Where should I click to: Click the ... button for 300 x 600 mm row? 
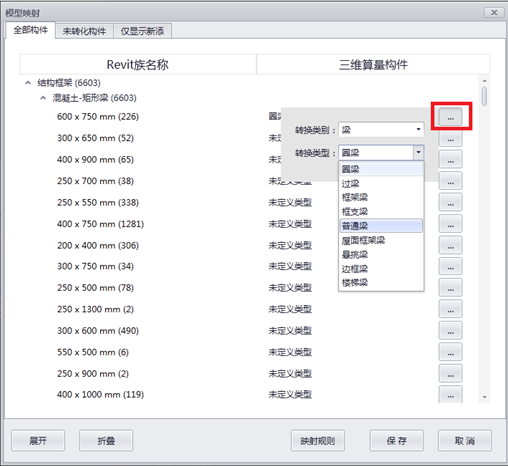pos(450,330)
